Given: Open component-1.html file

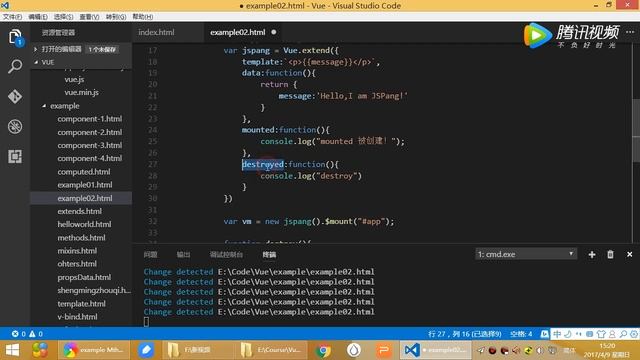Looking at the screenshot, I should [x=89, y=119].
